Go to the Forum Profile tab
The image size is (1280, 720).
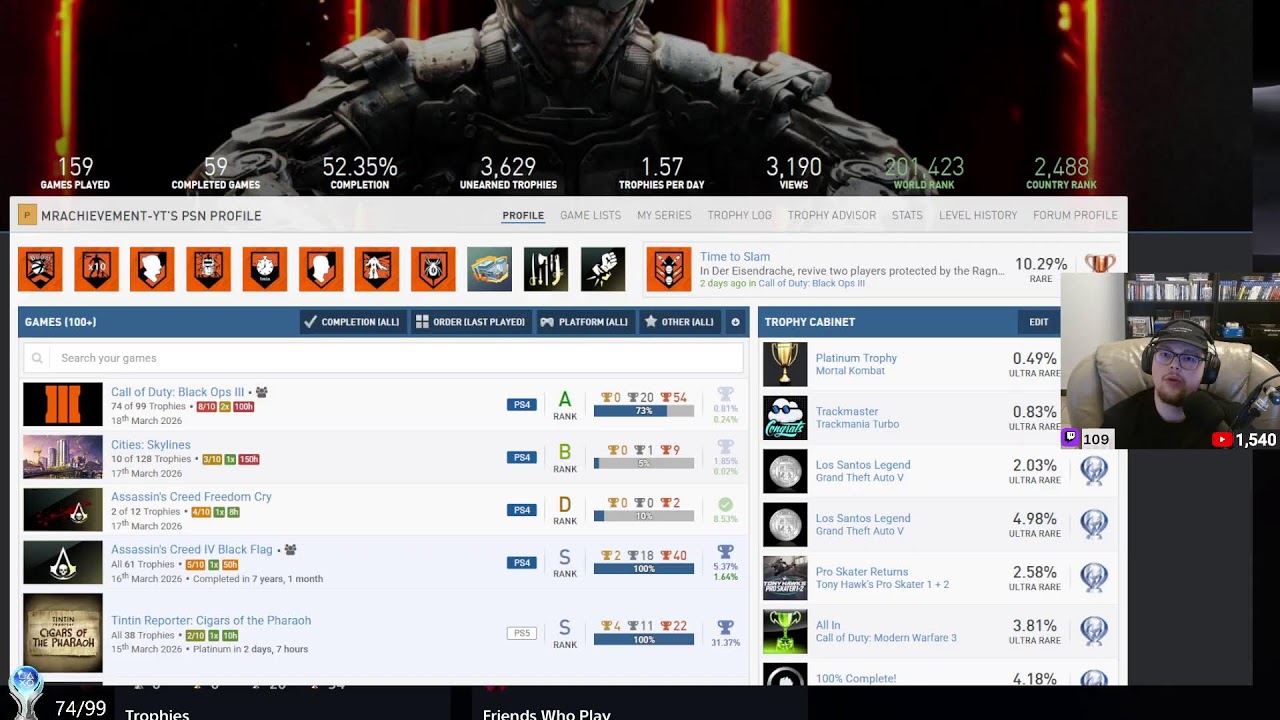[1075, 215]
